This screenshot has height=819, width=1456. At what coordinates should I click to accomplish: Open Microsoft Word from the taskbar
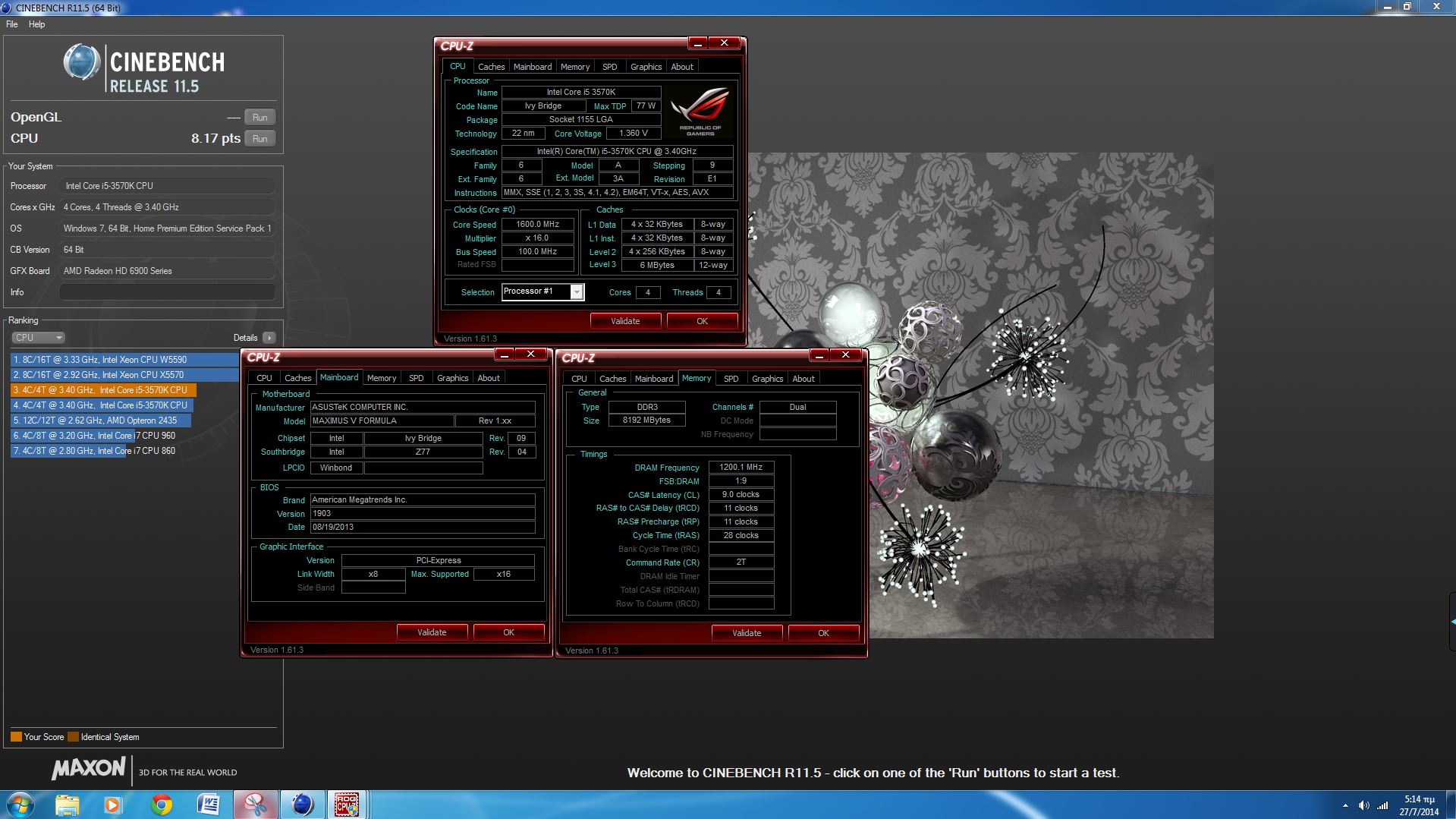(x=208, y=805)
